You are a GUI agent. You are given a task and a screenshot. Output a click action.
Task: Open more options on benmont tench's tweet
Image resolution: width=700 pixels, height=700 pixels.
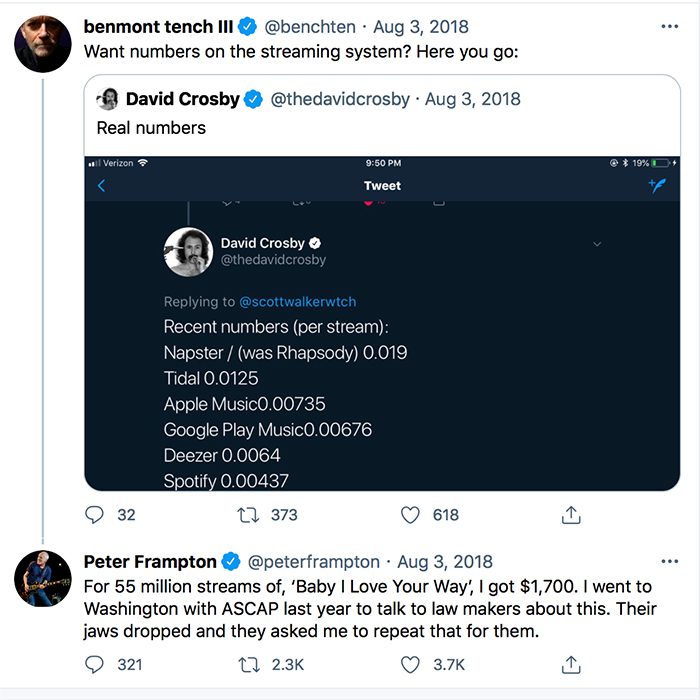click(x=670, y=26)
